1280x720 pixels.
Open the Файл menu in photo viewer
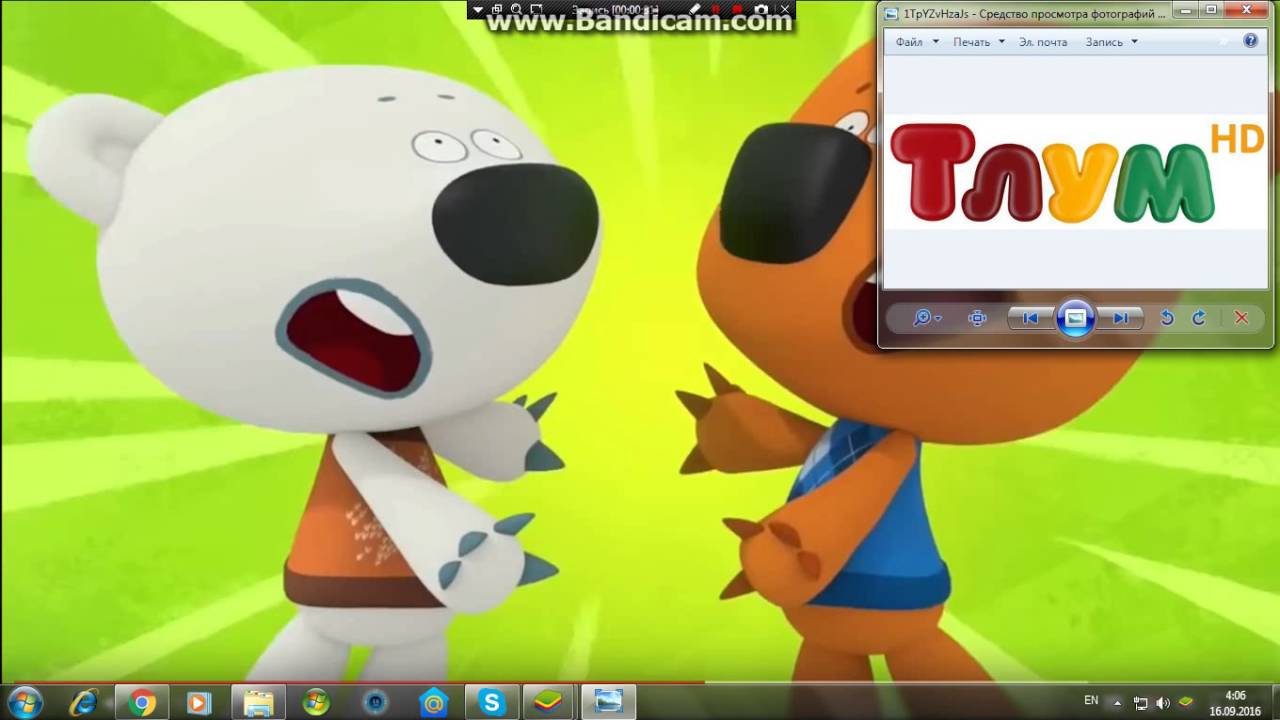917,42
